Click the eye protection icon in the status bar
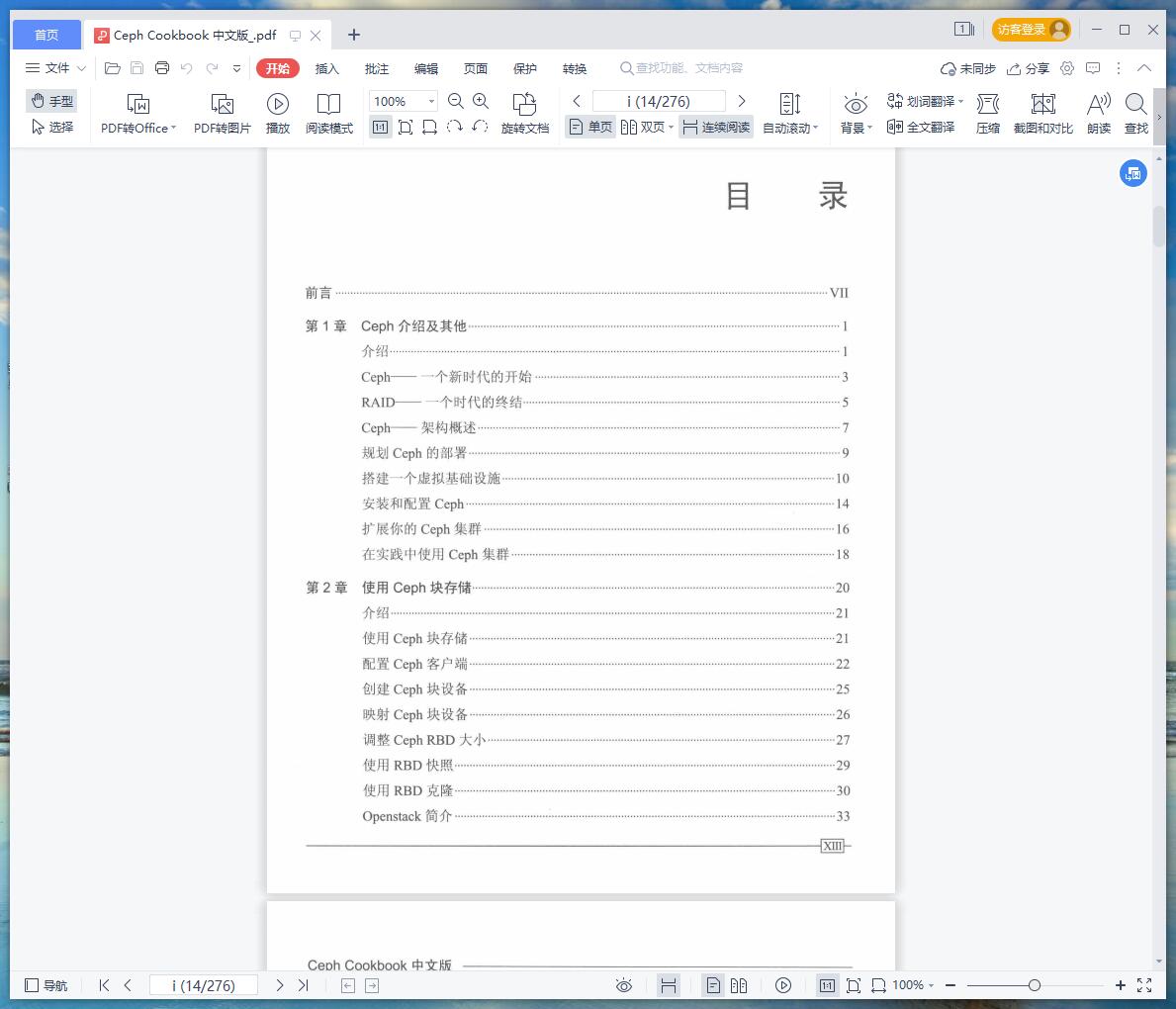1176x1009 pixels. click(x=624, y=985)
